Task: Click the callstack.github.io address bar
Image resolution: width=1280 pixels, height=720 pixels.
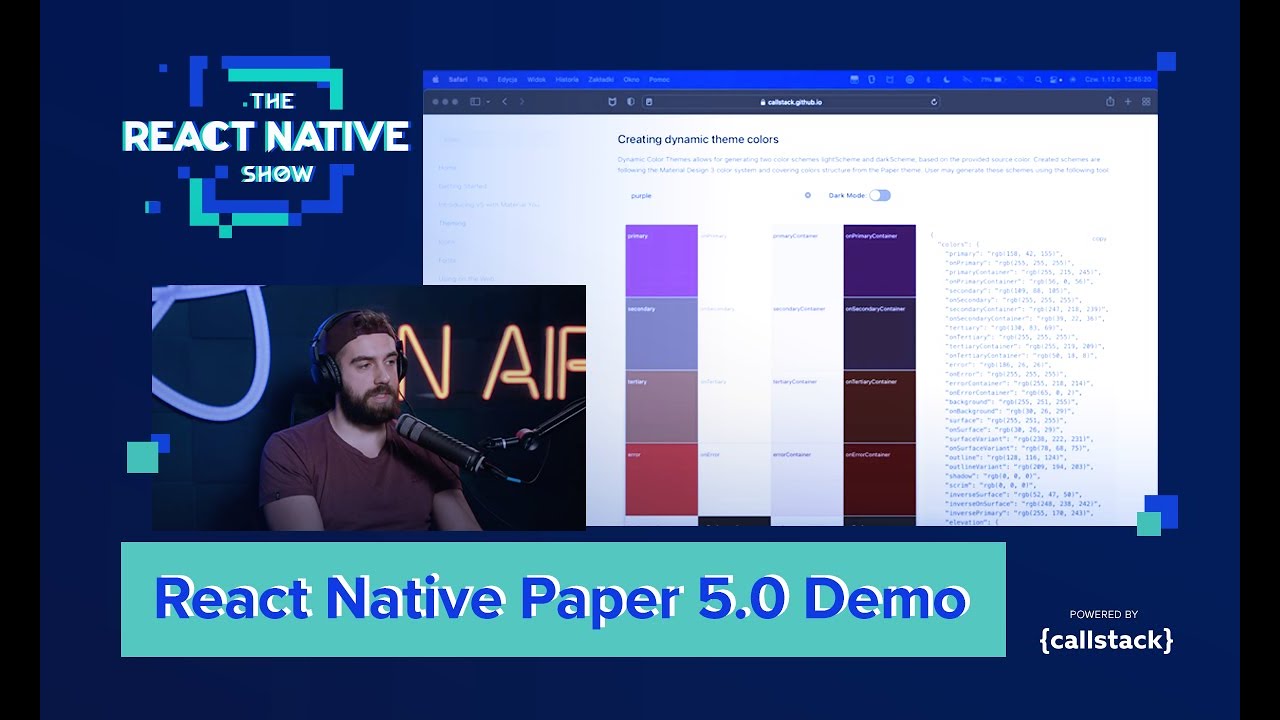Action: (792, 102)
